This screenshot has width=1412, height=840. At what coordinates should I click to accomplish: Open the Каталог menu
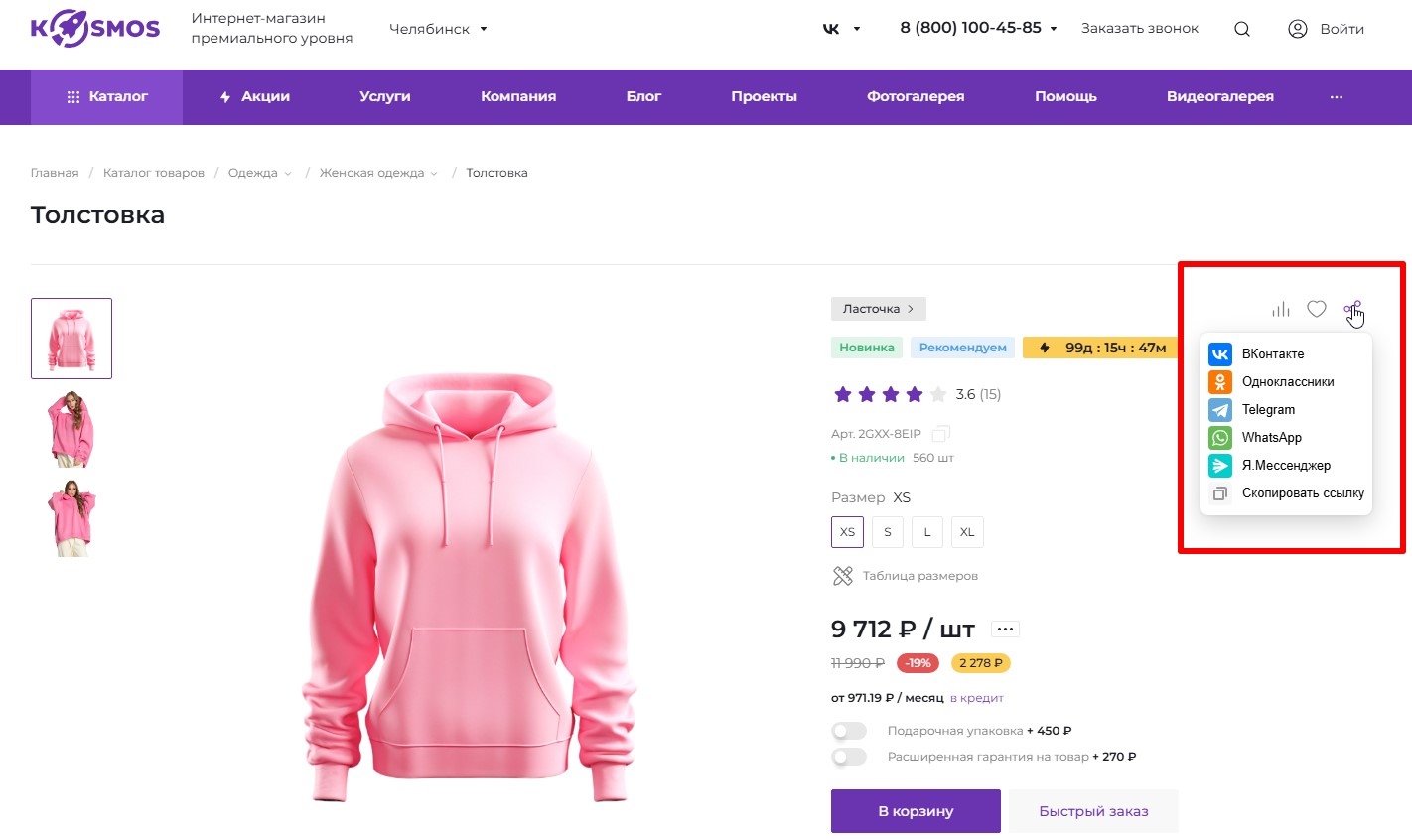coord(106,96)
